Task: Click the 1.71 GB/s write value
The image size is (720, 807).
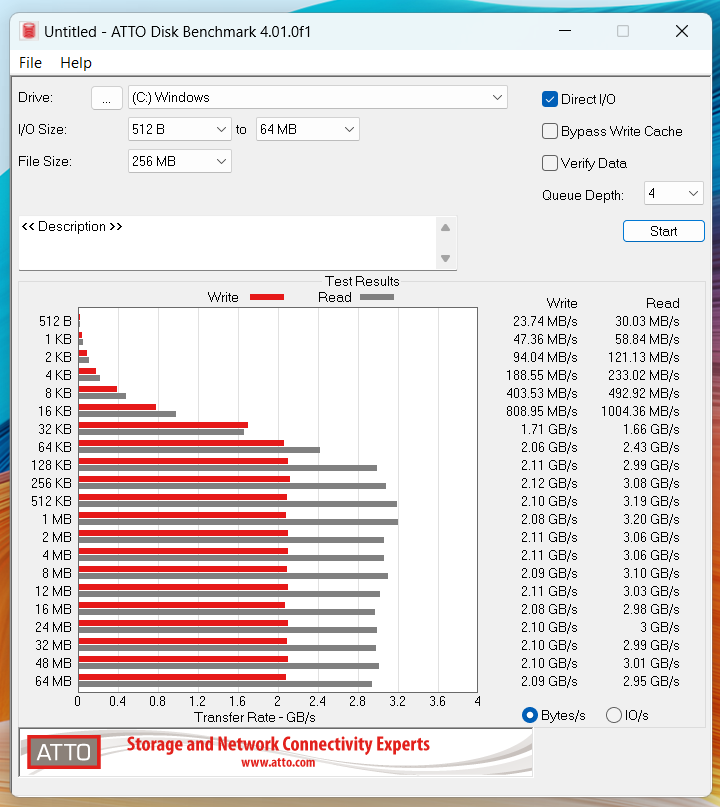Action: (549, 429)
